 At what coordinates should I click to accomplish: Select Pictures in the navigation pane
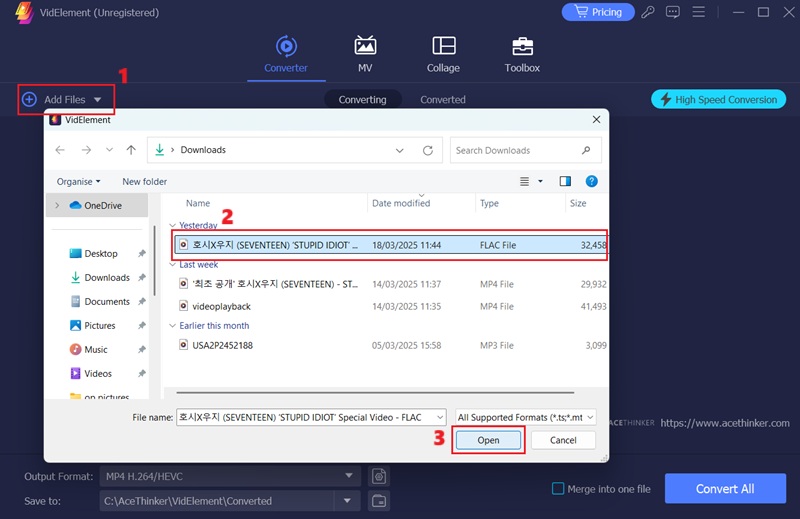pyautogui.click(x=100, y=326)
